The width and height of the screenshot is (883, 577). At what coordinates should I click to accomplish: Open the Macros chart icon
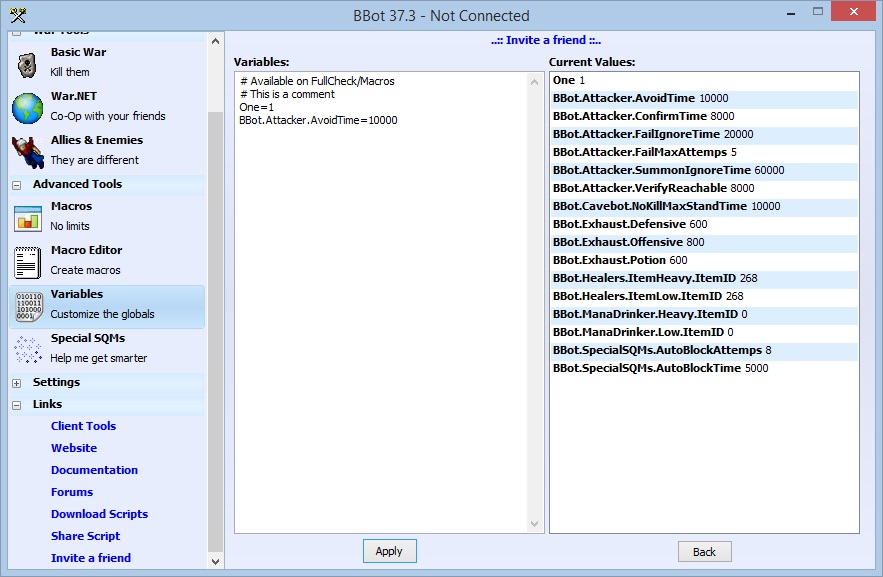pos(27,217)
